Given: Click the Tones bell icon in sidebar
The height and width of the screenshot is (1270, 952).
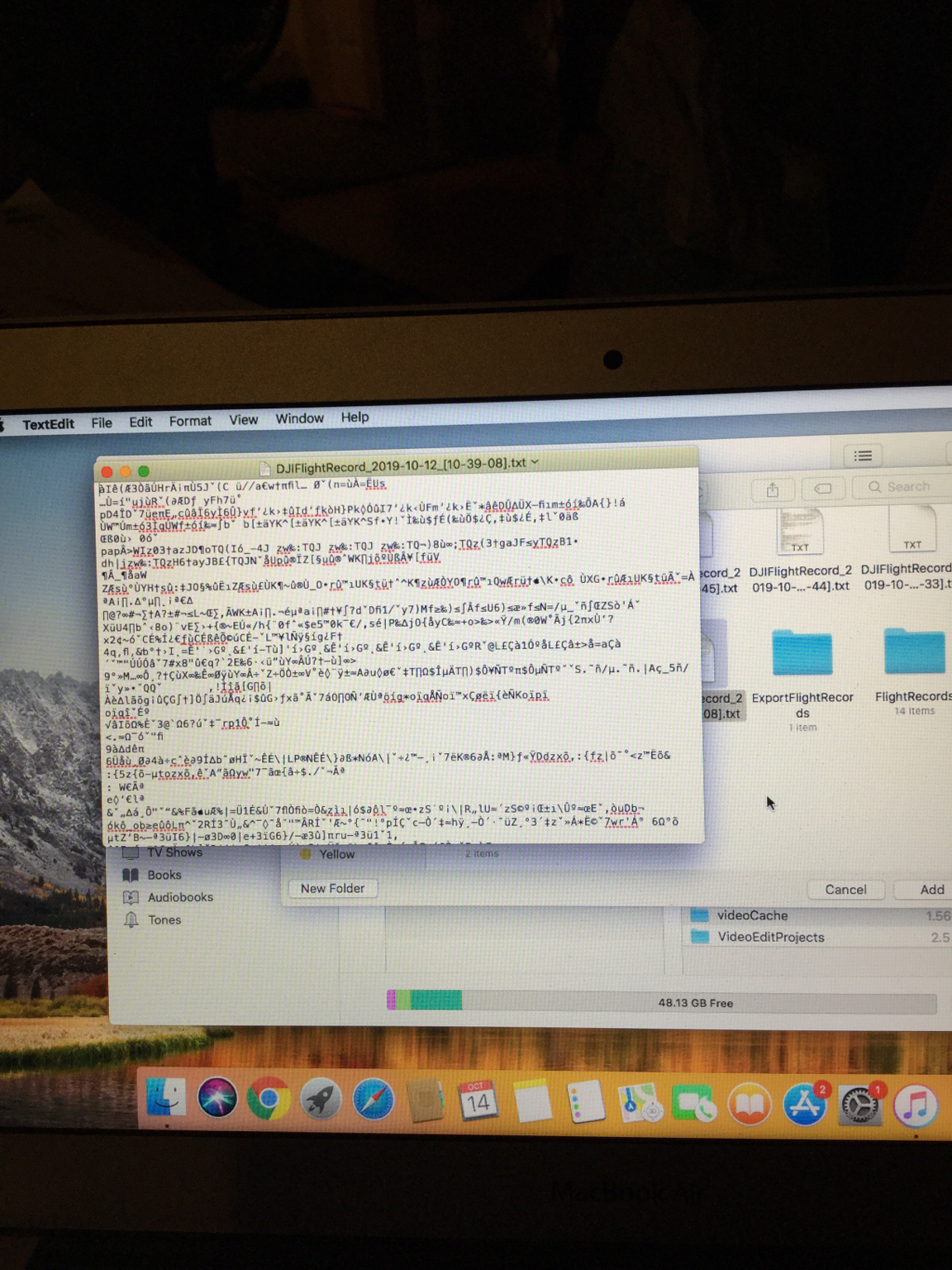Looking at the screenshot, I should (131, 919).
